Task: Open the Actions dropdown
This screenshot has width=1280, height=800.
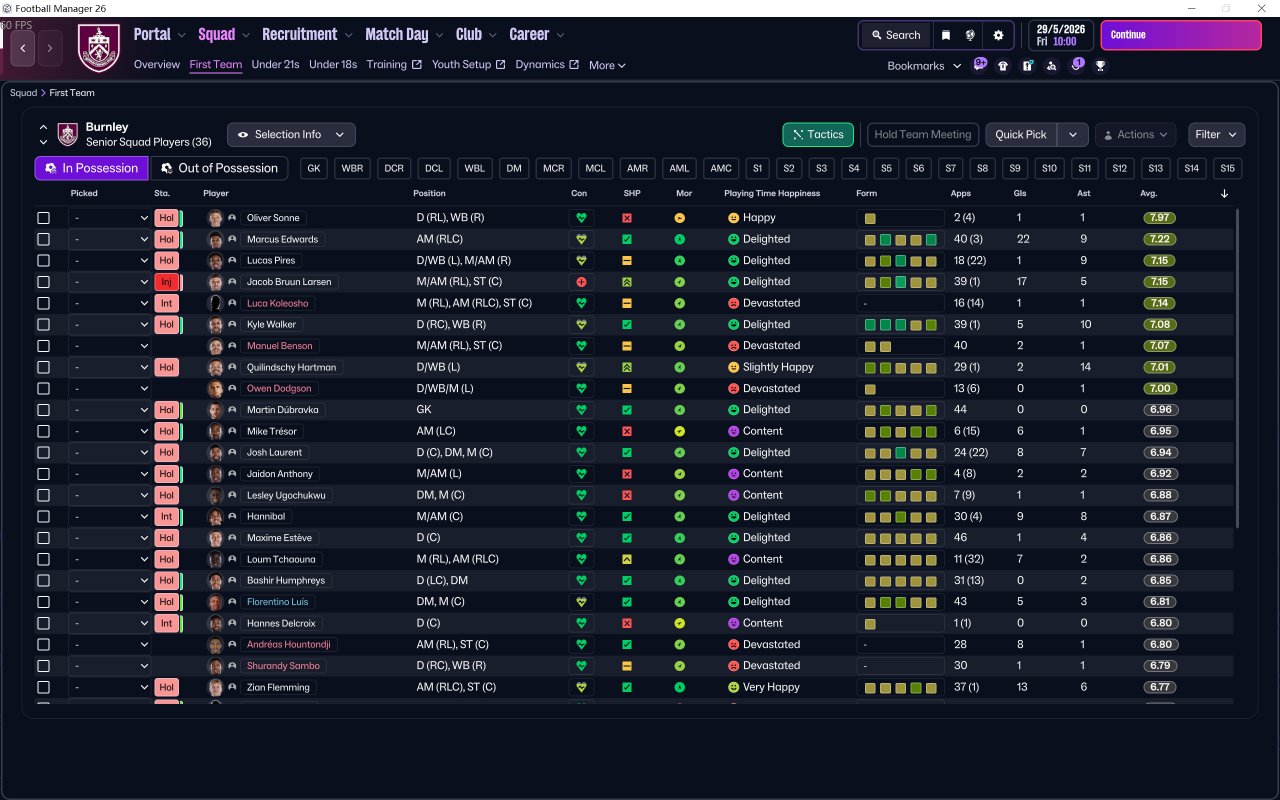Action: (x=1135, y=135)
